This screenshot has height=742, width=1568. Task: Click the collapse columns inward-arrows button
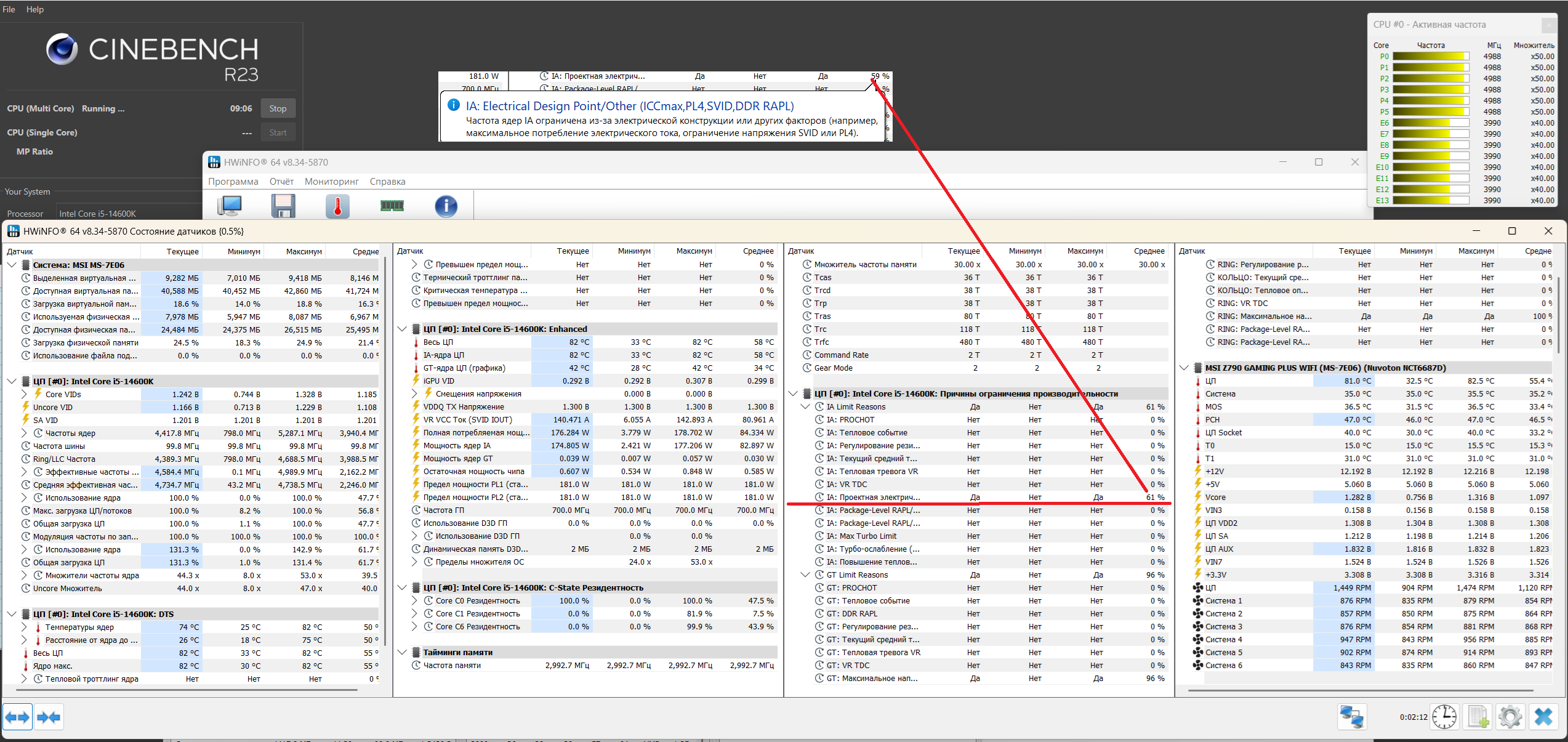tap(49, 717)
